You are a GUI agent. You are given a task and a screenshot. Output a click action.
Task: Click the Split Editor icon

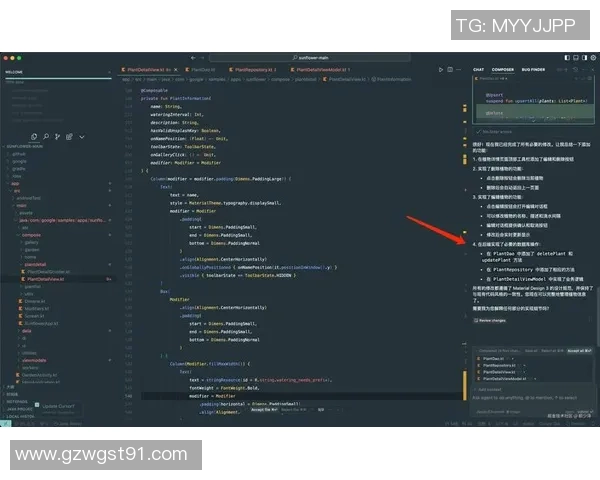click(x=451, y=70)
